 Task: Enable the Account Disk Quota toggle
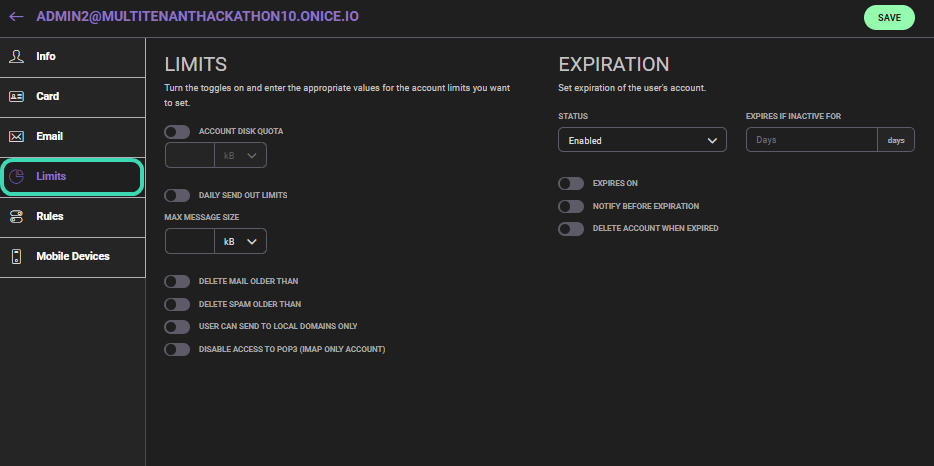(177, 132)
